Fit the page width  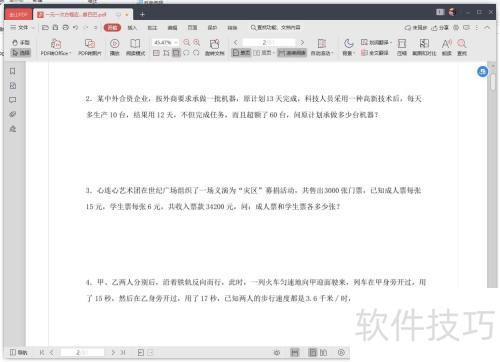point(166,53)
